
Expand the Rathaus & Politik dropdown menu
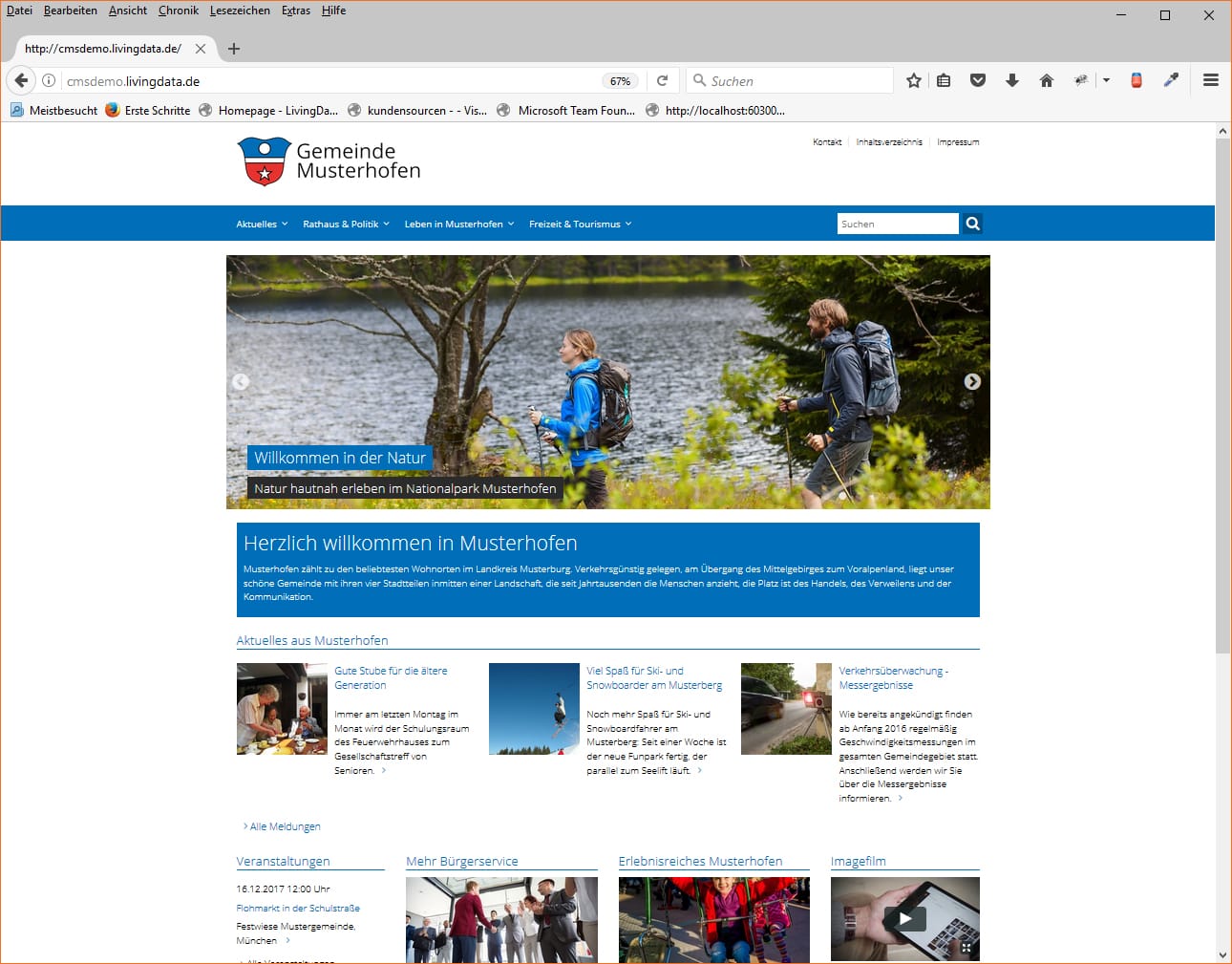coord(346,224)
